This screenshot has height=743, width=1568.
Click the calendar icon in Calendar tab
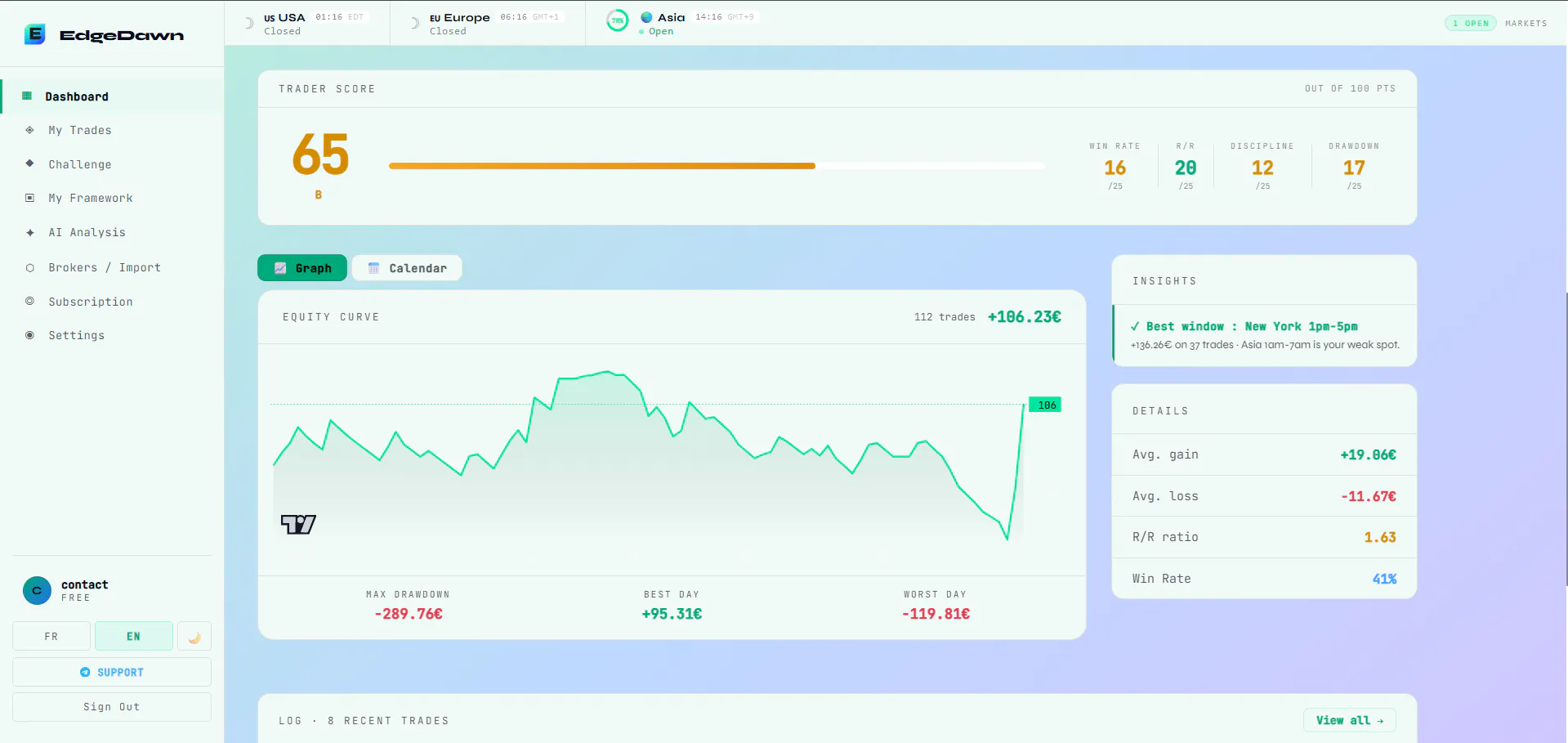click(373, 268)
